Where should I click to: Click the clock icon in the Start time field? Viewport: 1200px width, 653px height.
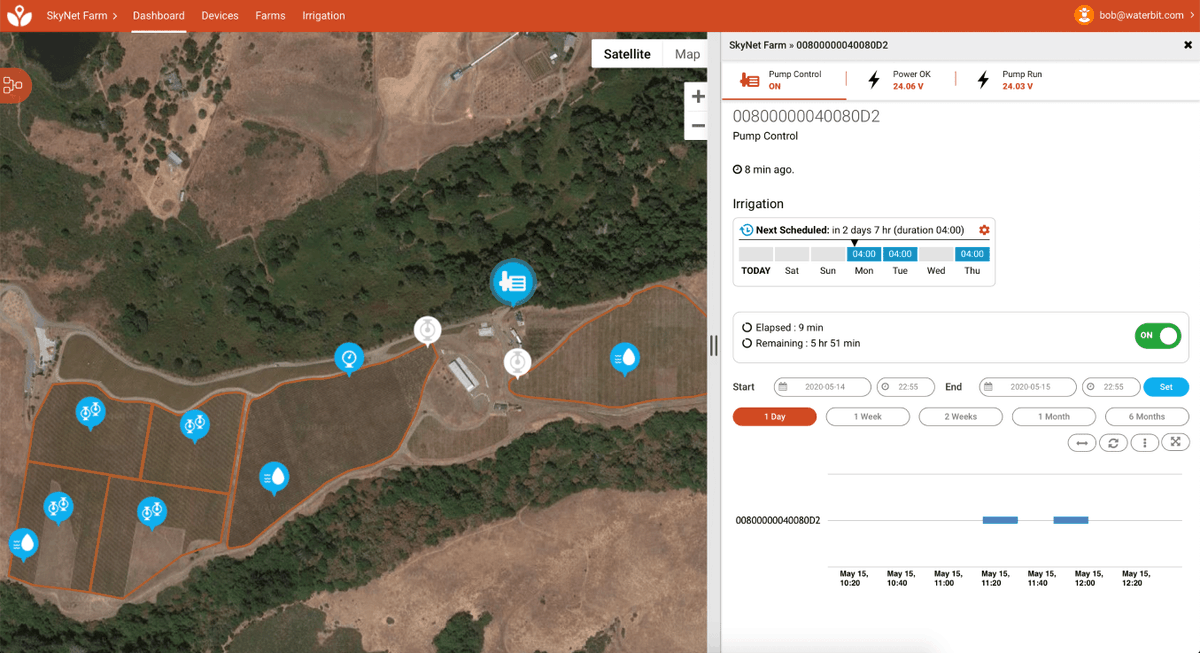pos(887,387)
